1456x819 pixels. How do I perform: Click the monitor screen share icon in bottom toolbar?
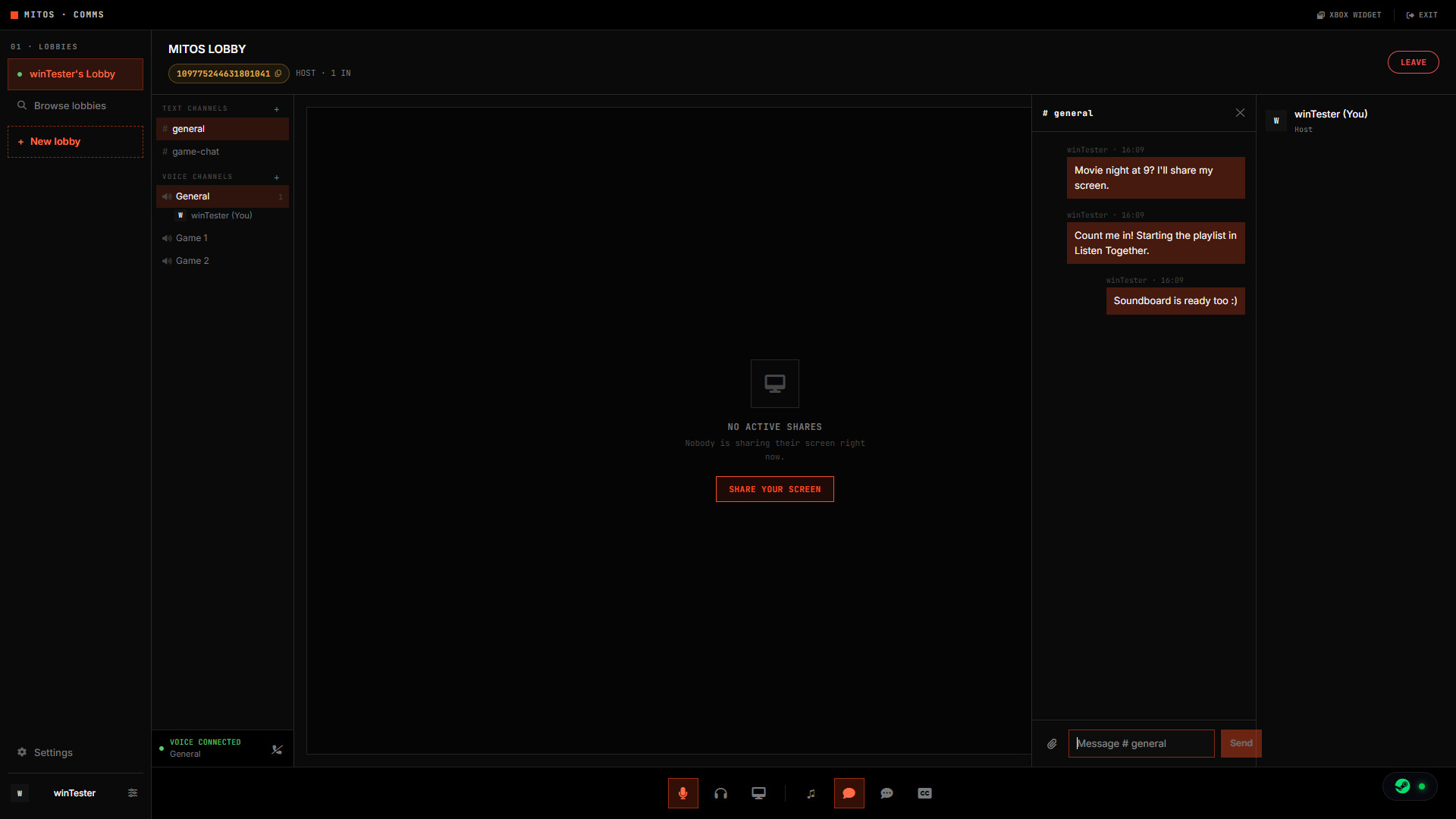click(758, 793)
